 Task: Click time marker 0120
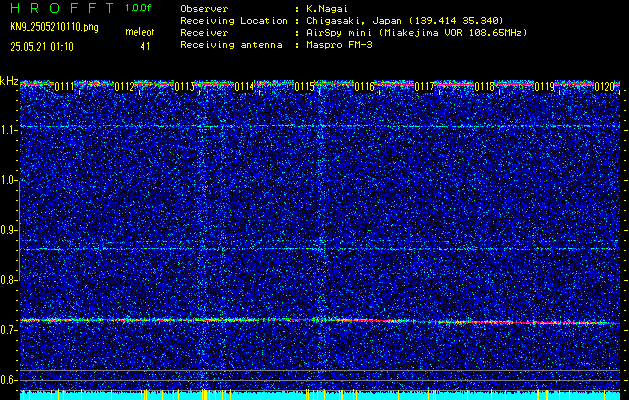coord(604,87)
